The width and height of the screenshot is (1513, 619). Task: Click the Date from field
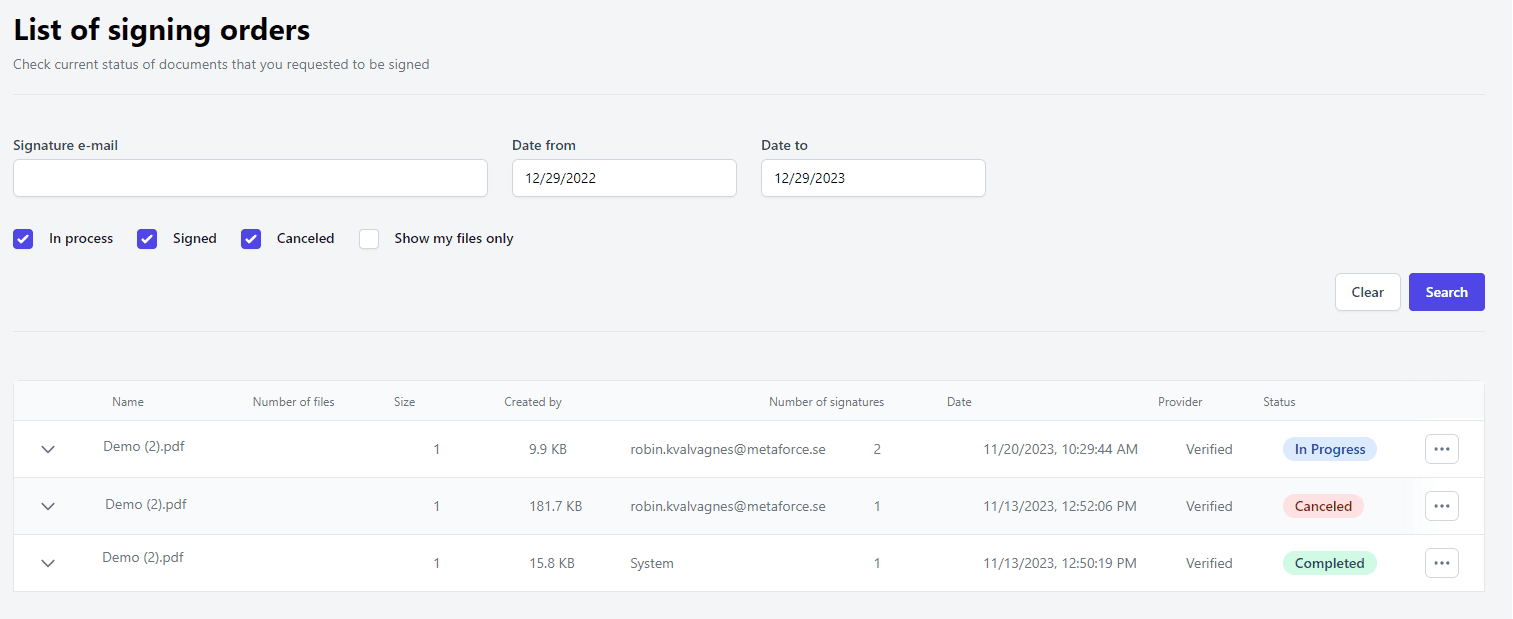(624, 178)
